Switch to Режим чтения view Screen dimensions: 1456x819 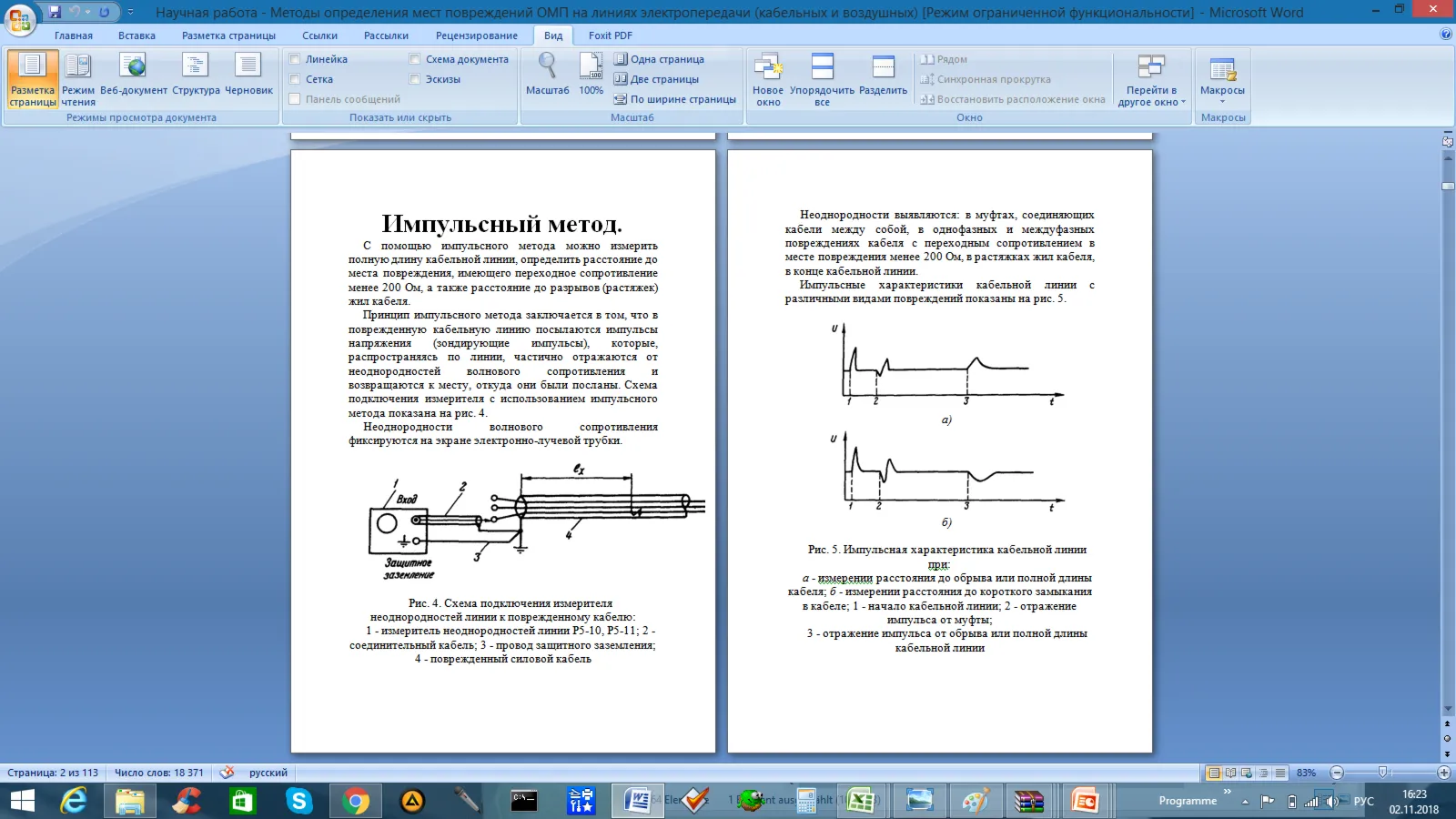(78, 79)
